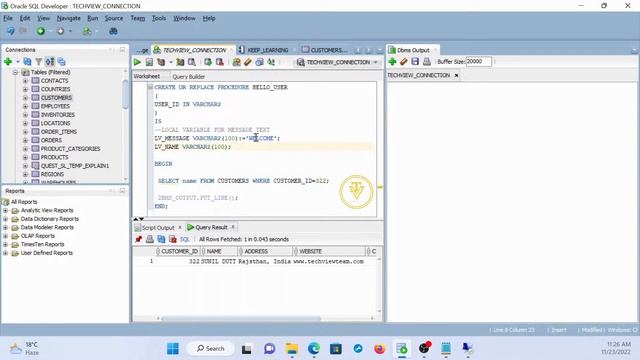This screenshot has height=360, width=640.
Task: Print the Dbms Output contents
Action: pos(427,62)
